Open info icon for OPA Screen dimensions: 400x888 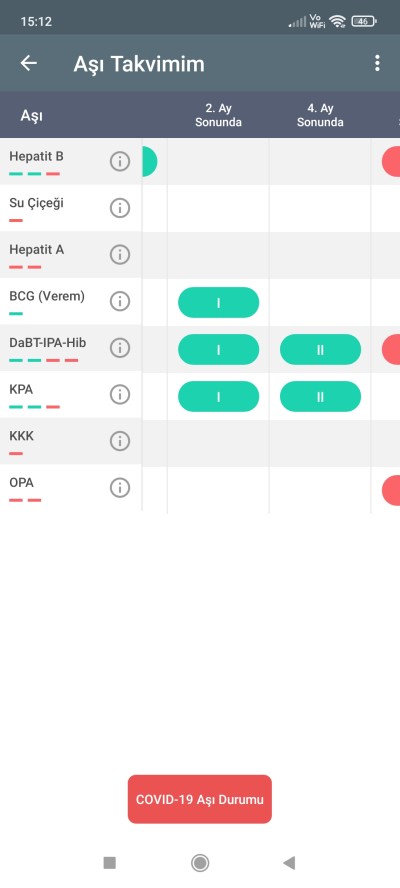[x=120, y=487]
